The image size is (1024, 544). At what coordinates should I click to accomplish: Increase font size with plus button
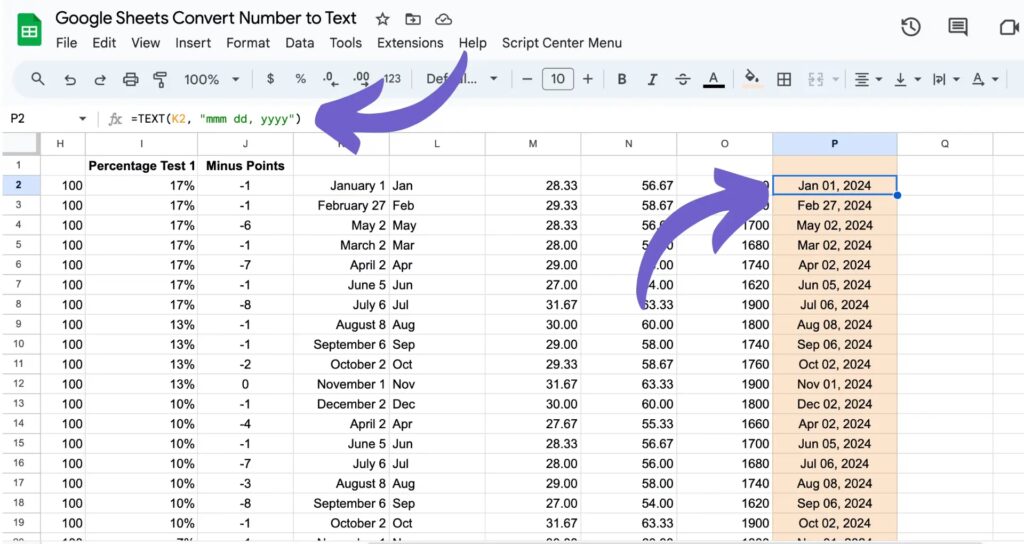click(588, 79)
